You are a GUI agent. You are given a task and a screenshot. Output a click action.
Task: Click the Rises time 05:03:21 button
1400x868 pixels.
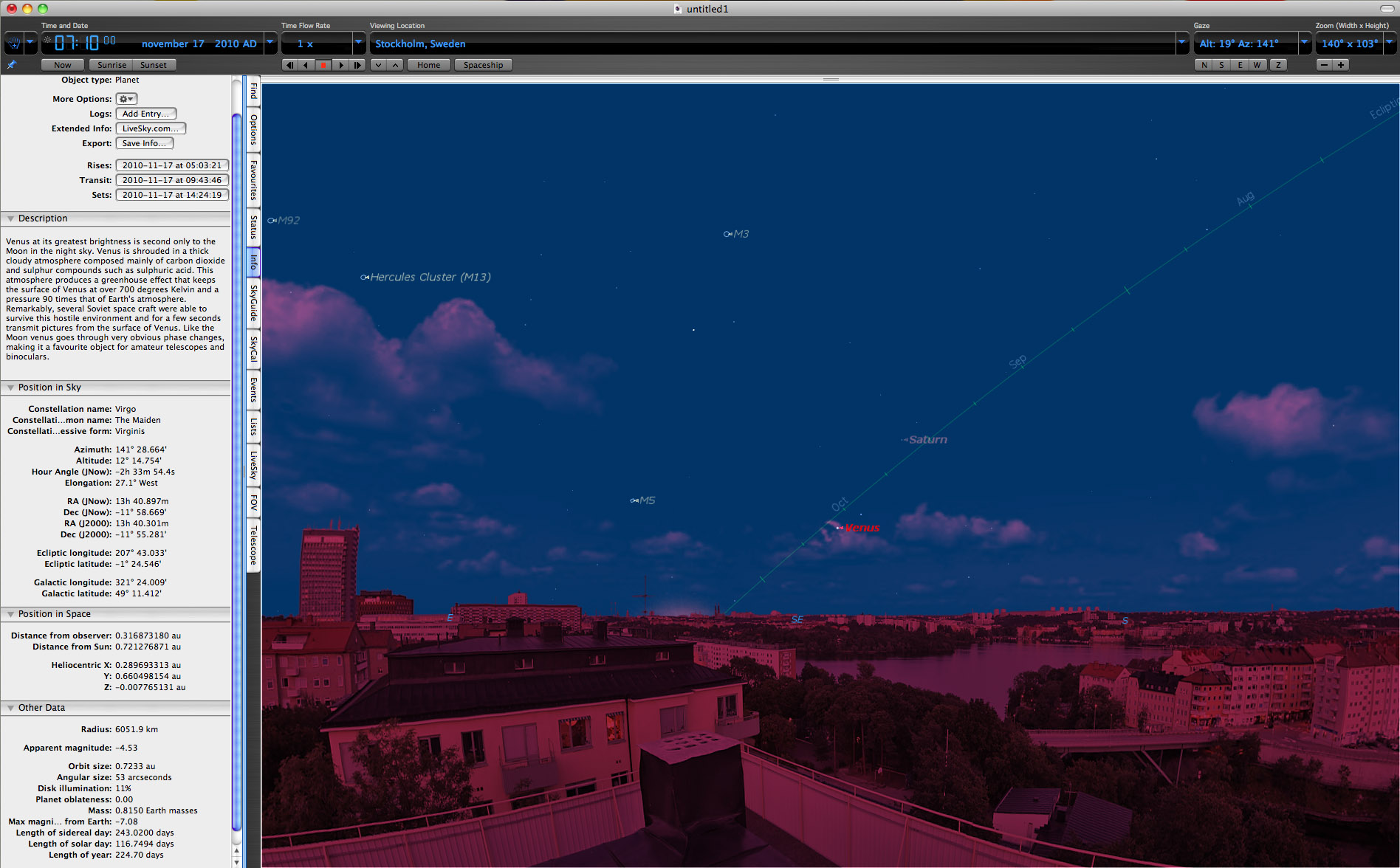(x=172, y=165)
